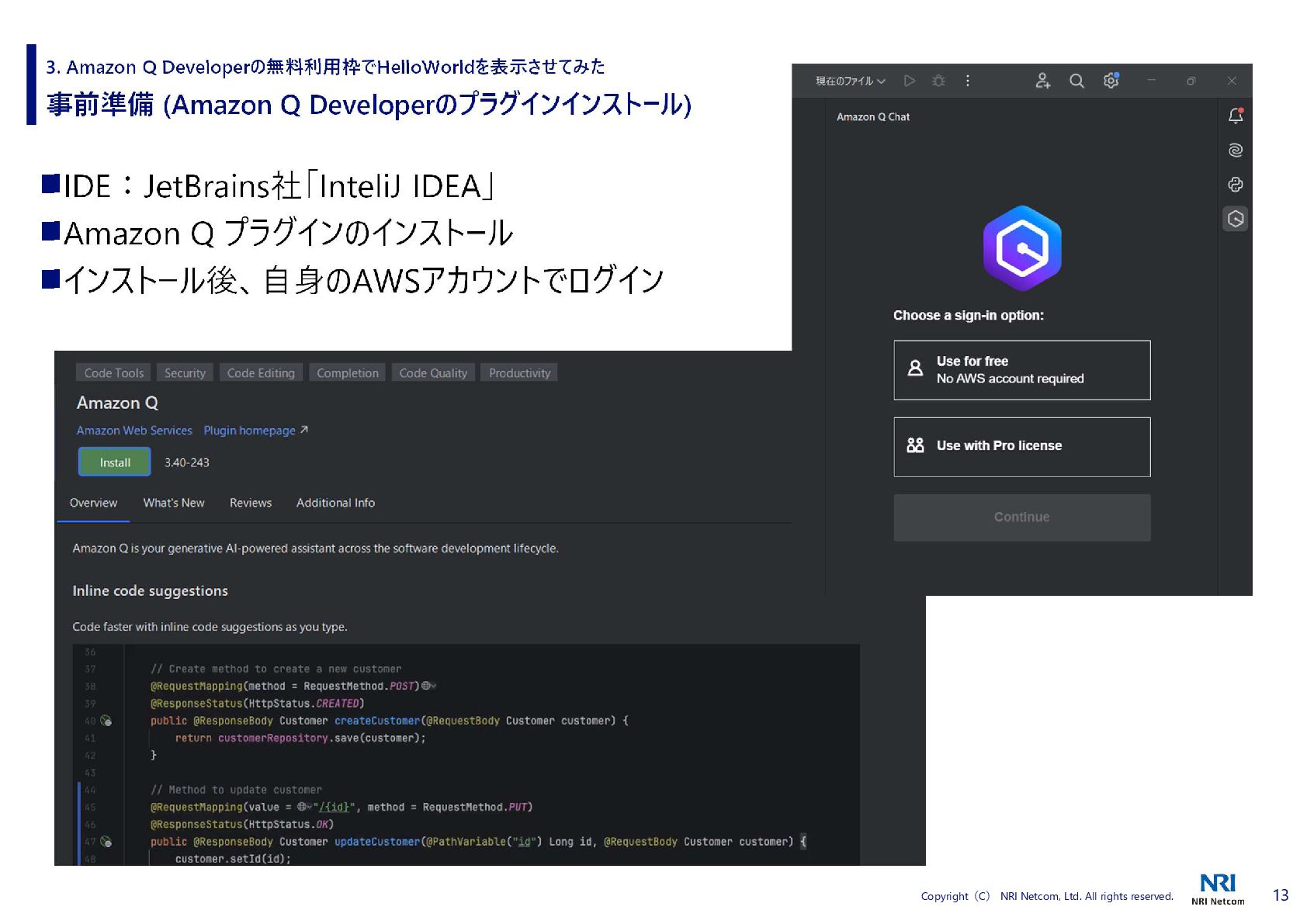The height and width of the screenshot is (924, 1307).
Task: Click the code sample screenshot thumbnail
Action: (x=466, y=755)
